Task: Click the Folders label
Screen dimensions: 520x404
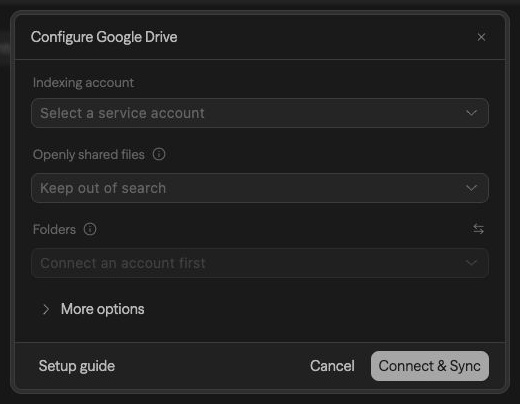Action: (x=54, y=229)
